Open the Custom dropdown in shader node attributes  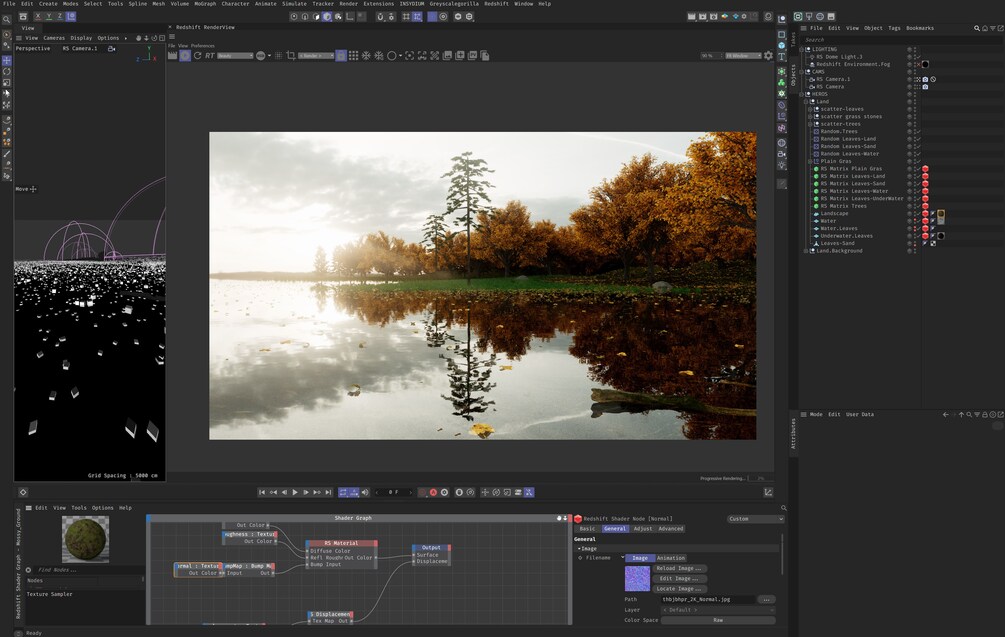756,519
